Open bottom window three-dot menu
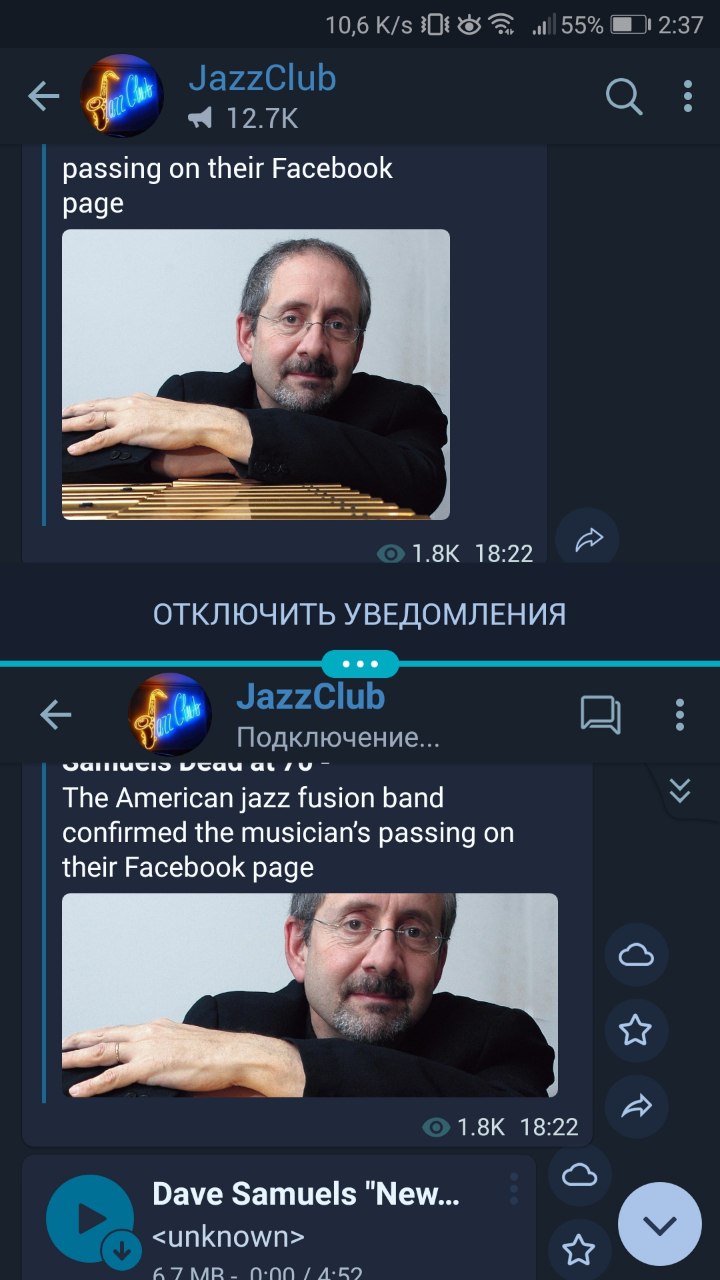The height and width of the screenshot is (1280, 720). click(680, 714)
